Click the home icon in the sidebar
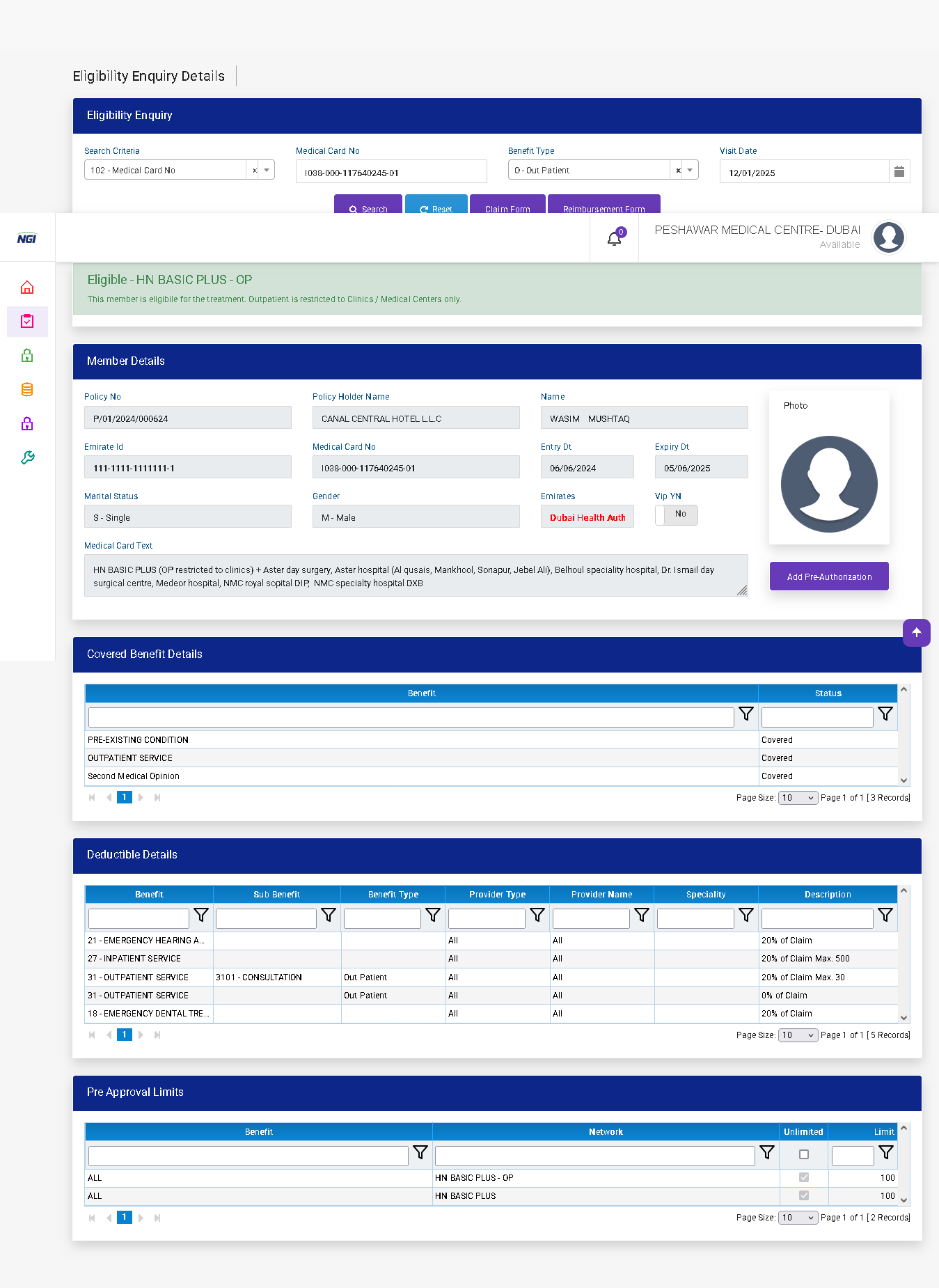 click(27, 288)
